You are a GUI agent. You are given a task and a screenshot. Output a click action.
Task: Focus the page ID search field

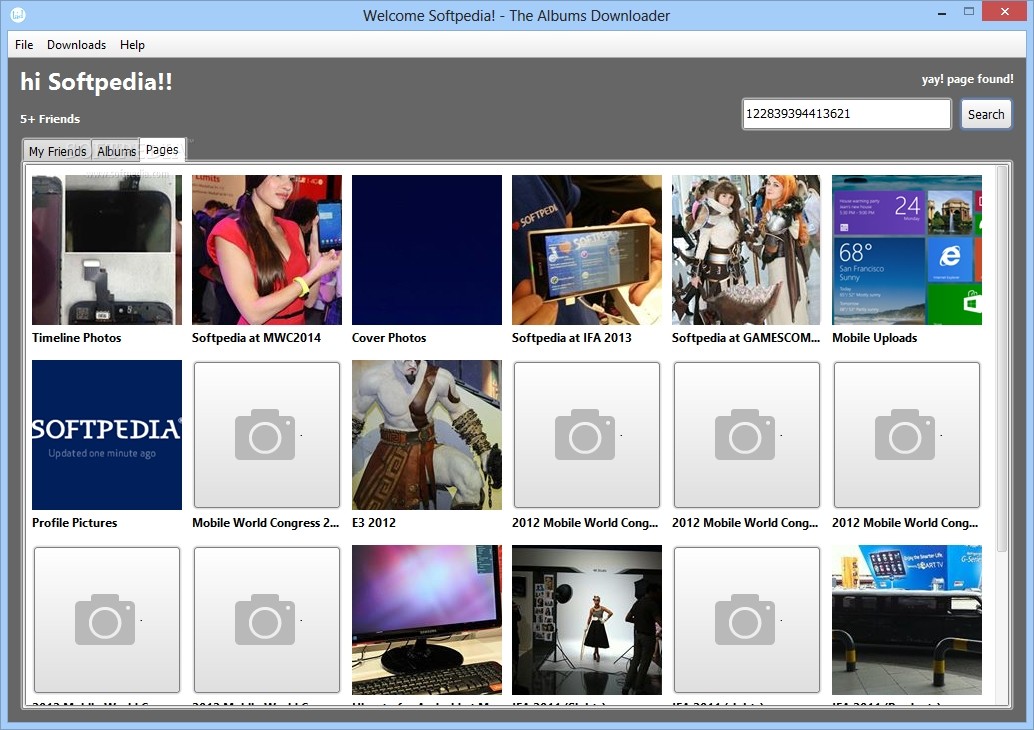coord(847,113)
